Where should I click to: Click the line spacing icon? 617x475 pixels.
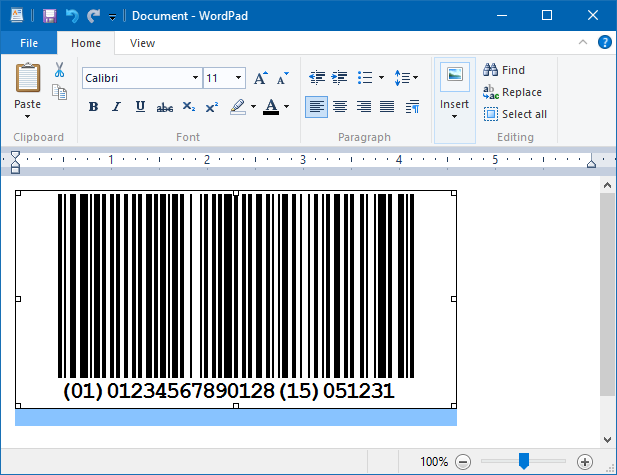(402, 78)
